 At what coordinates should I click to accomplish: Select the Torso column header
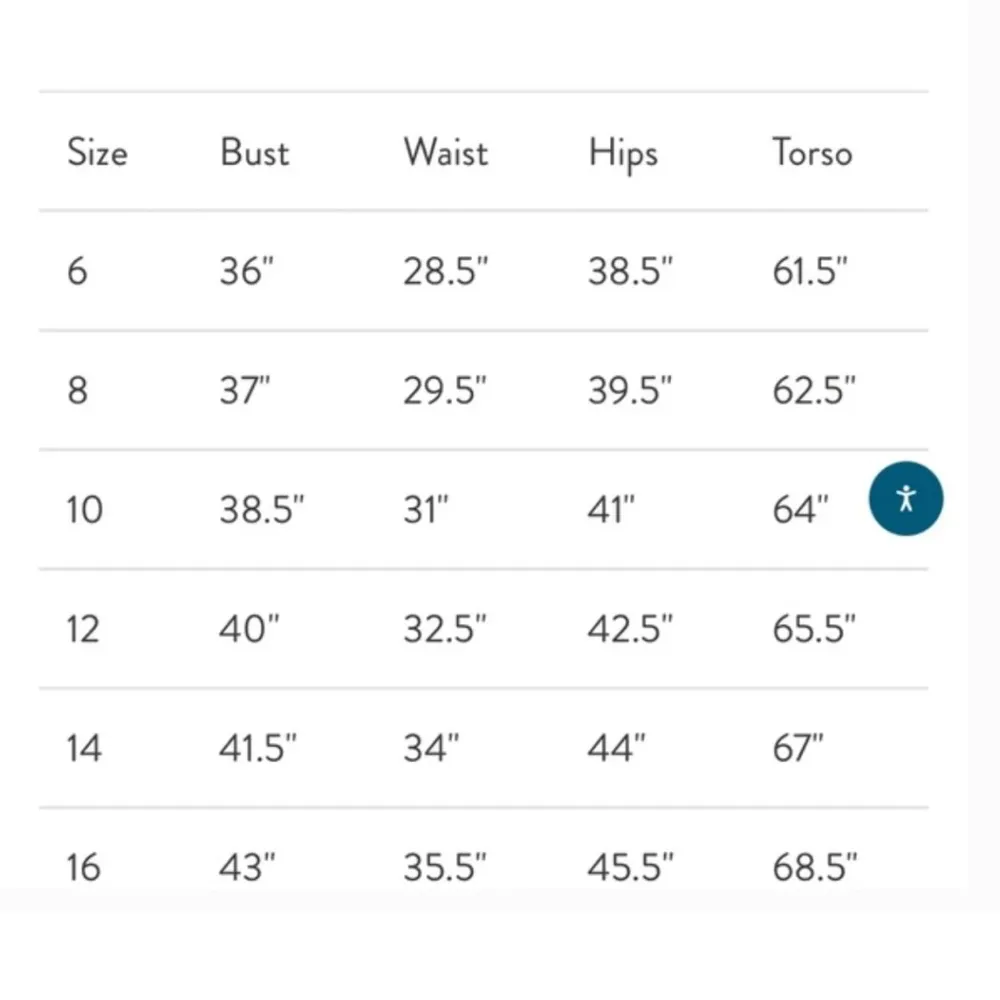tap(812, 153)
